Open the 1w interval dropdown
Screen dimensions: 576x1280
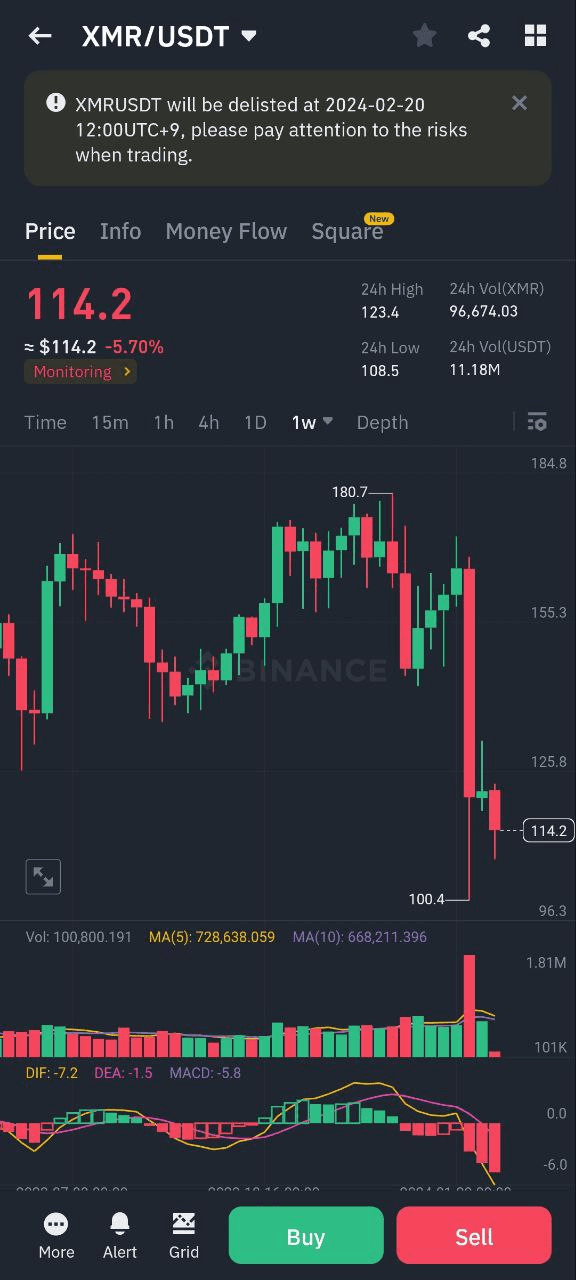[312, 422]
